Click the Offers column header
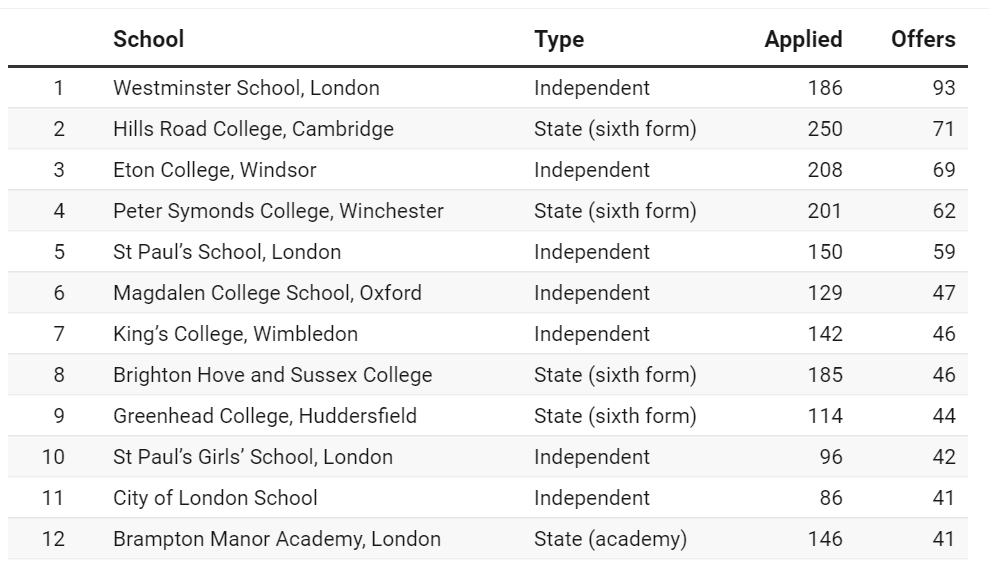989x561 pixels. 923,39
